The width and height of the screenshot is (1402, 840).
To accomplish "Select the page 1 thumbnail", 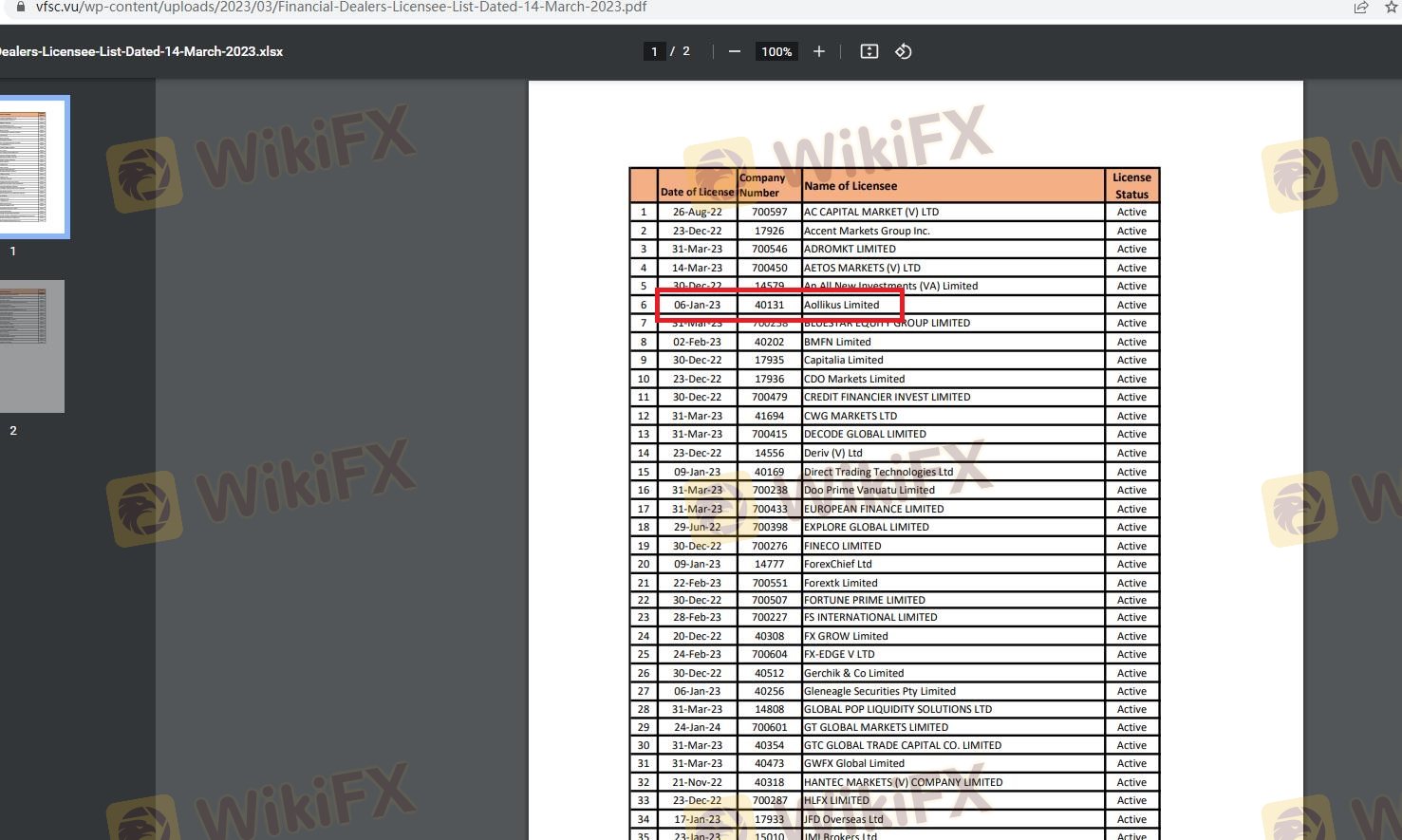I will click(x=33, y=167).
